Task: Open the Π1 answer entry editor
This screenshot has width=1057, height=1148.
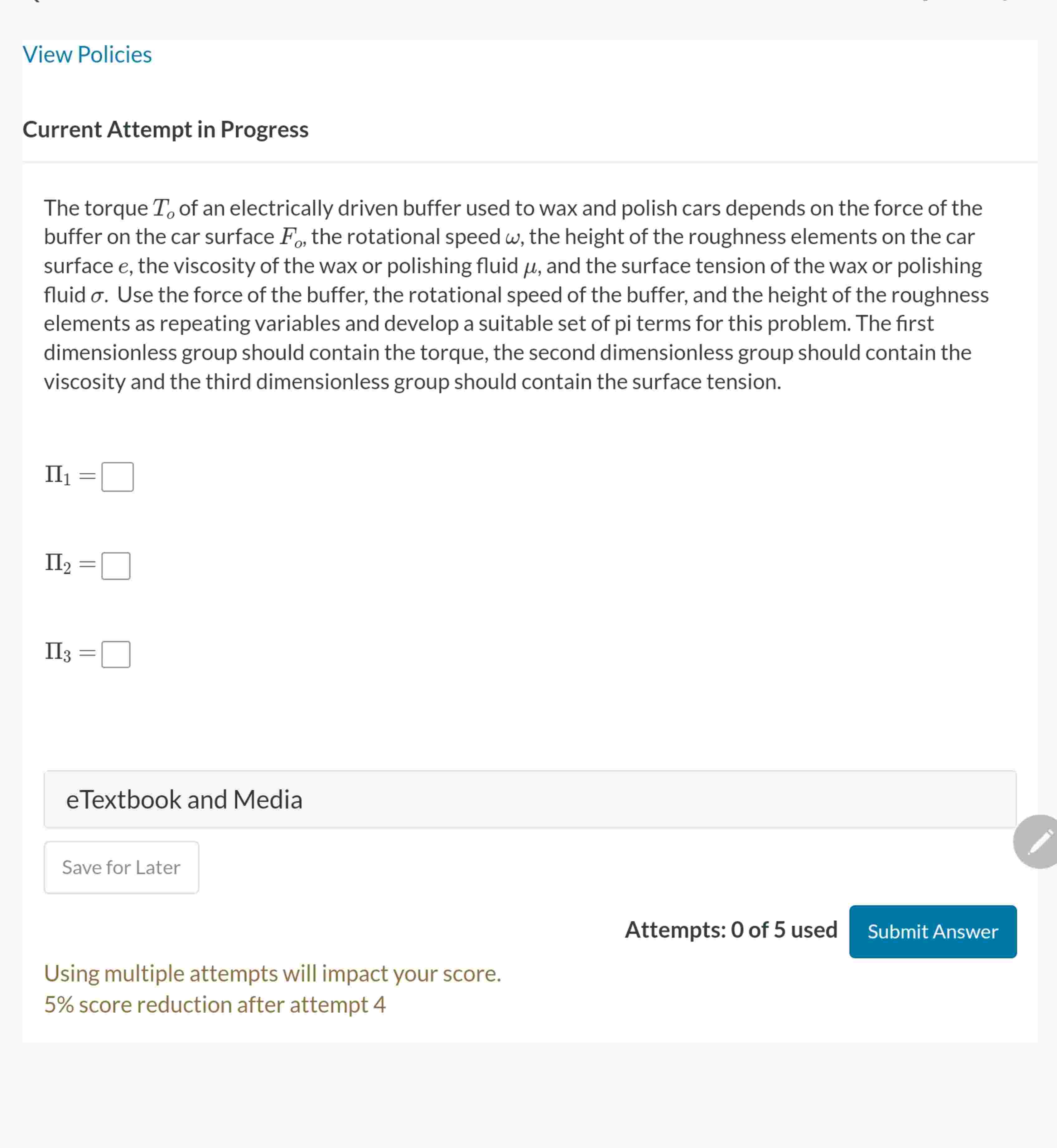Action: coord(117,476)
